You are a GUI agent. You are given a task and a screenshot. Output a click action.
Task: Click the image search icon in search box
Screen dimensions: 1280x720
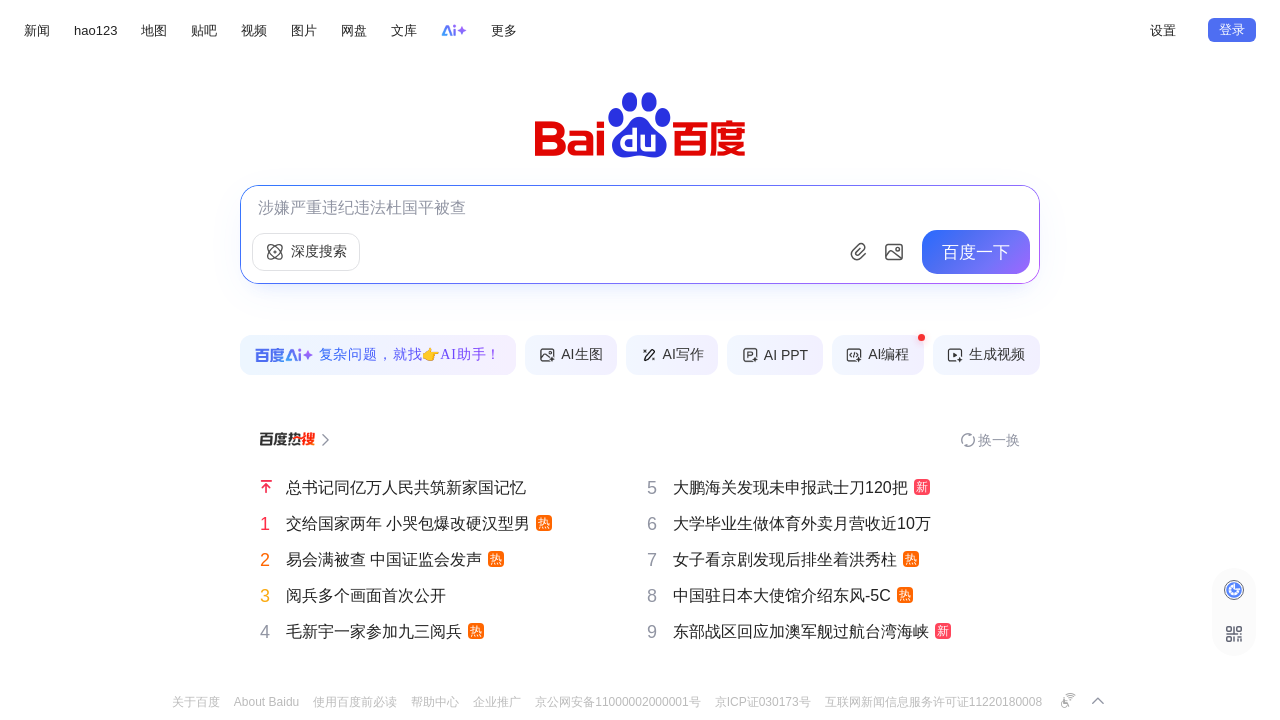[894, 252]
